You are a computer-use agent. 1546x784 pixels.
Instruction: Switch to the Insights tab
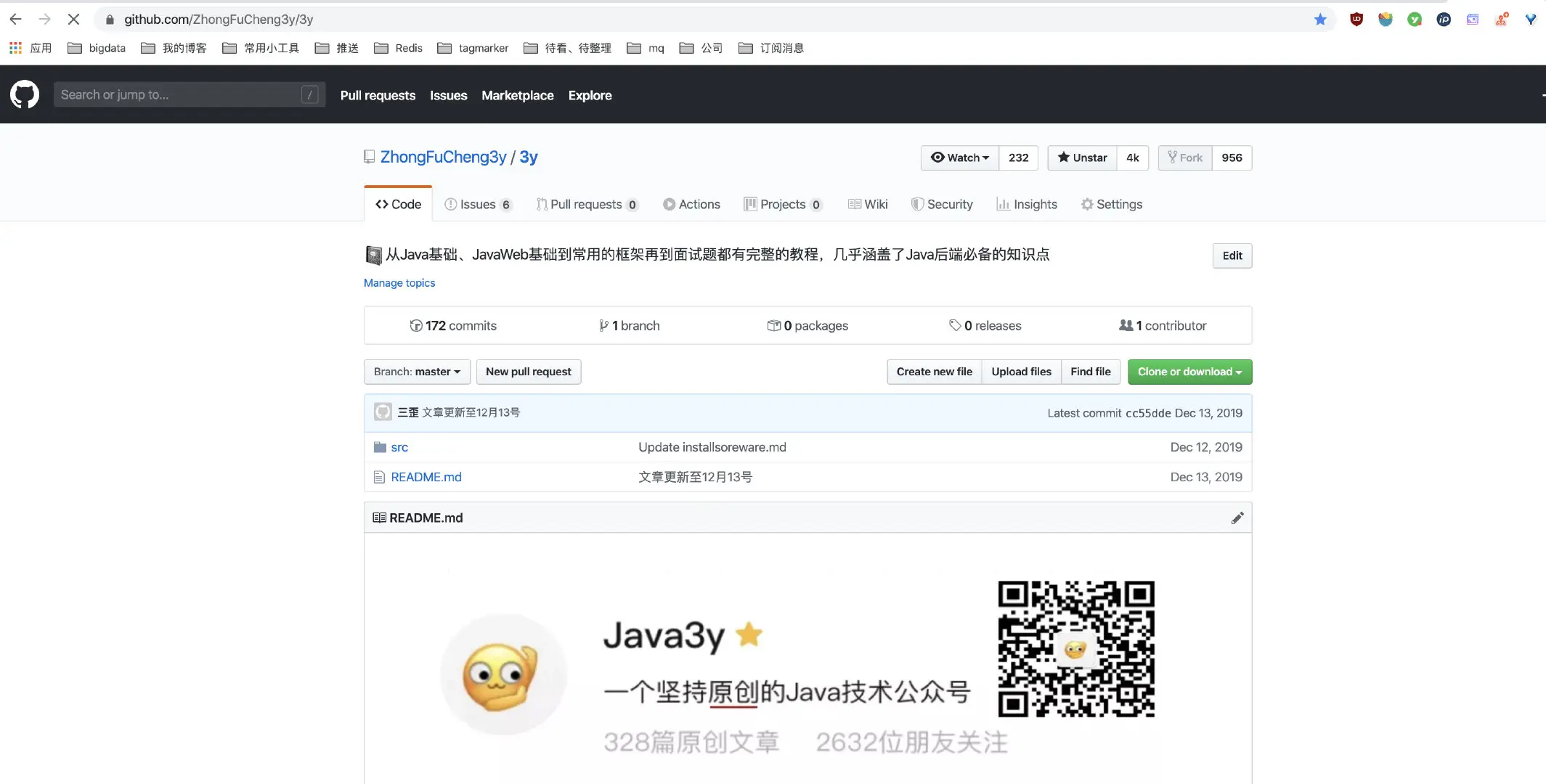(x=1027, y=204)
